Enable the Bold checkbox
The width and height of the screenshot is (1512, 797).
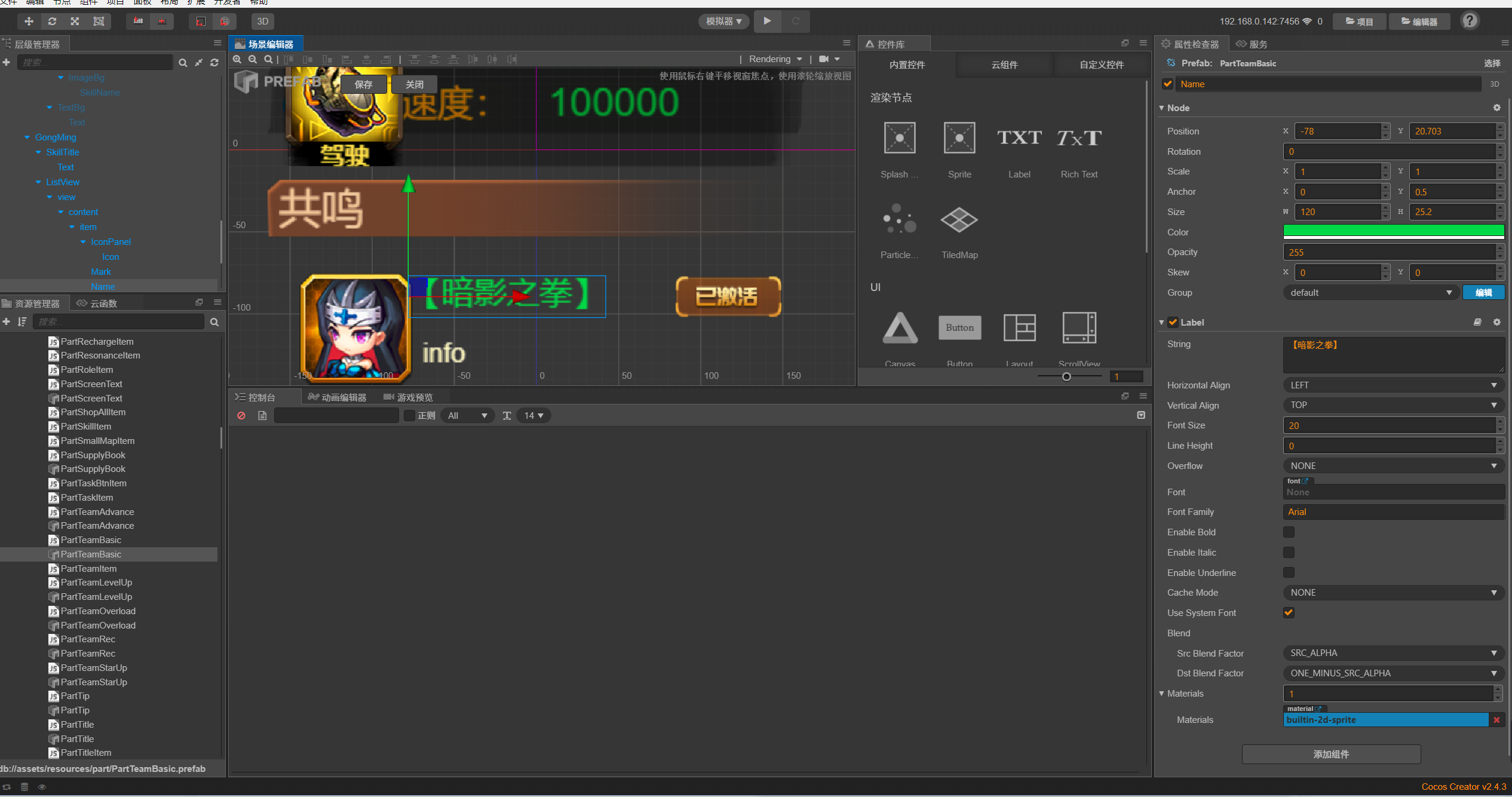point(1289,532)
